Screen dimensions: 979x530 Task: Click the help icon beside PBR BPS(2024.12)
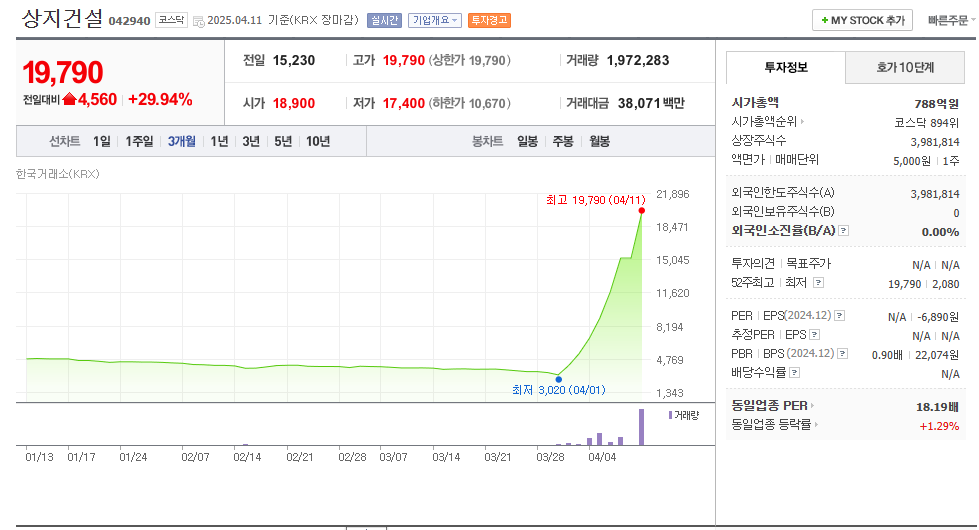(x=842, y=354)
